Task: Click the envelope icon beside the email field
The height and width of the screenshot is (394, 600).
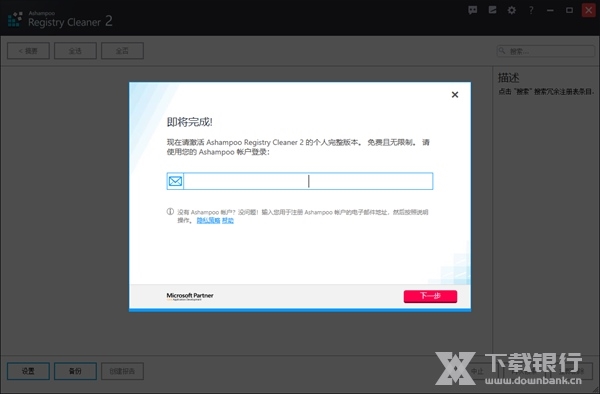Action: (x=175, y=181)
